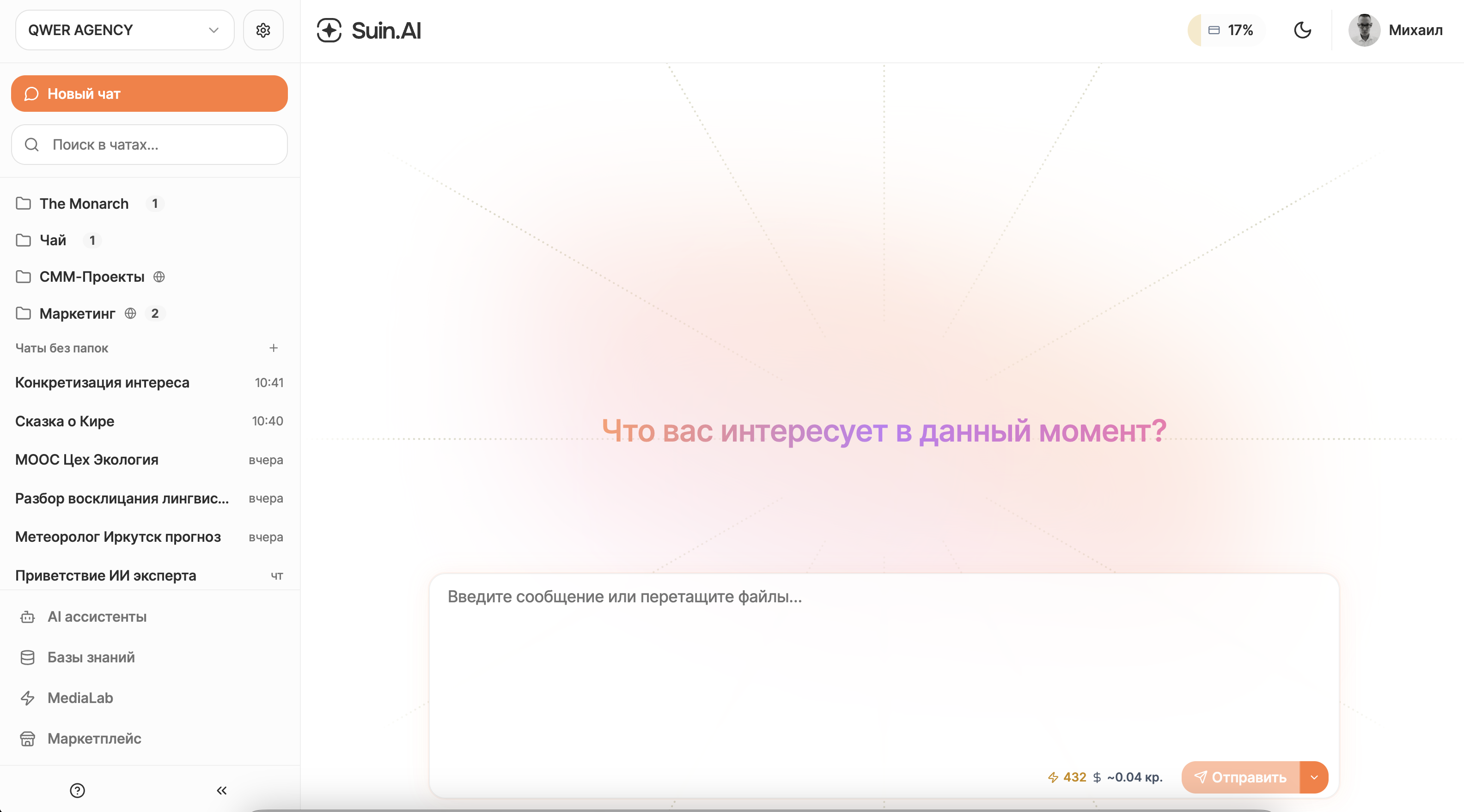Start a Новый чат
The width and height of the screenshot is (1464, 812).
click(149, 93)
